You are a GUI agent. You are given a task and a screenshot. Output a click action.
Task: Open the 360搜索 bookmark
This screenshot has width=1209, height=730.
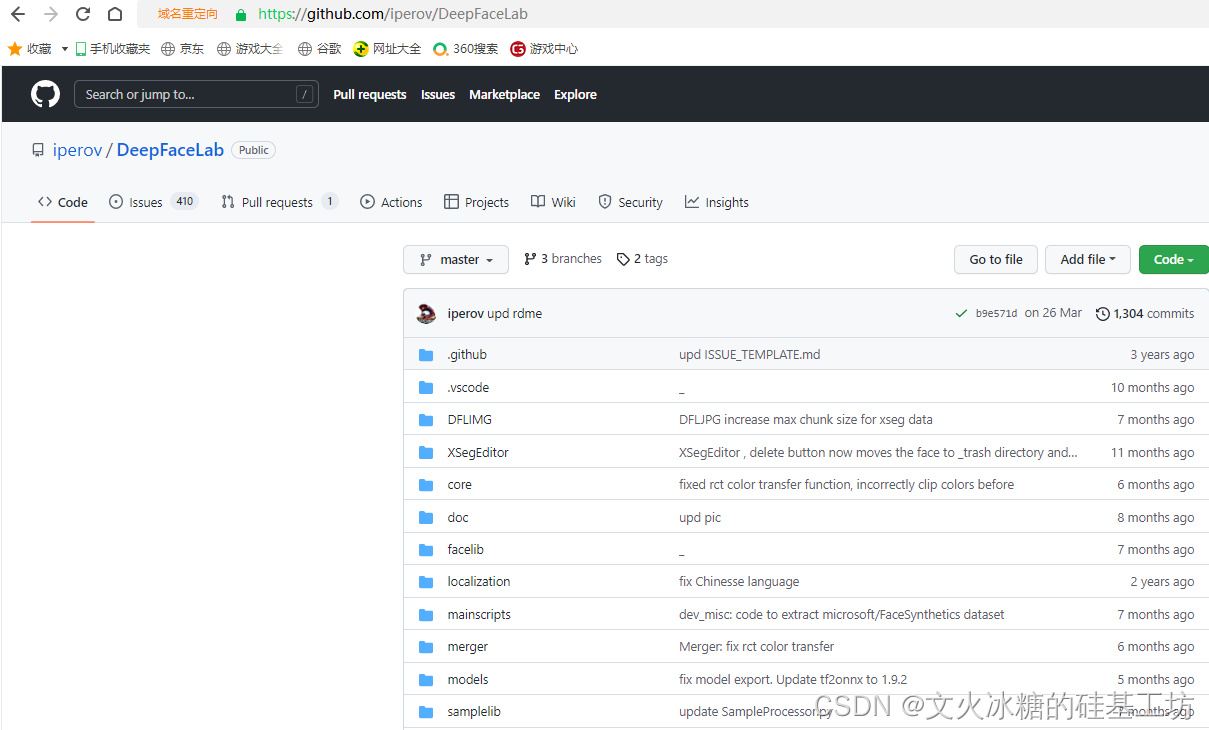465,48
